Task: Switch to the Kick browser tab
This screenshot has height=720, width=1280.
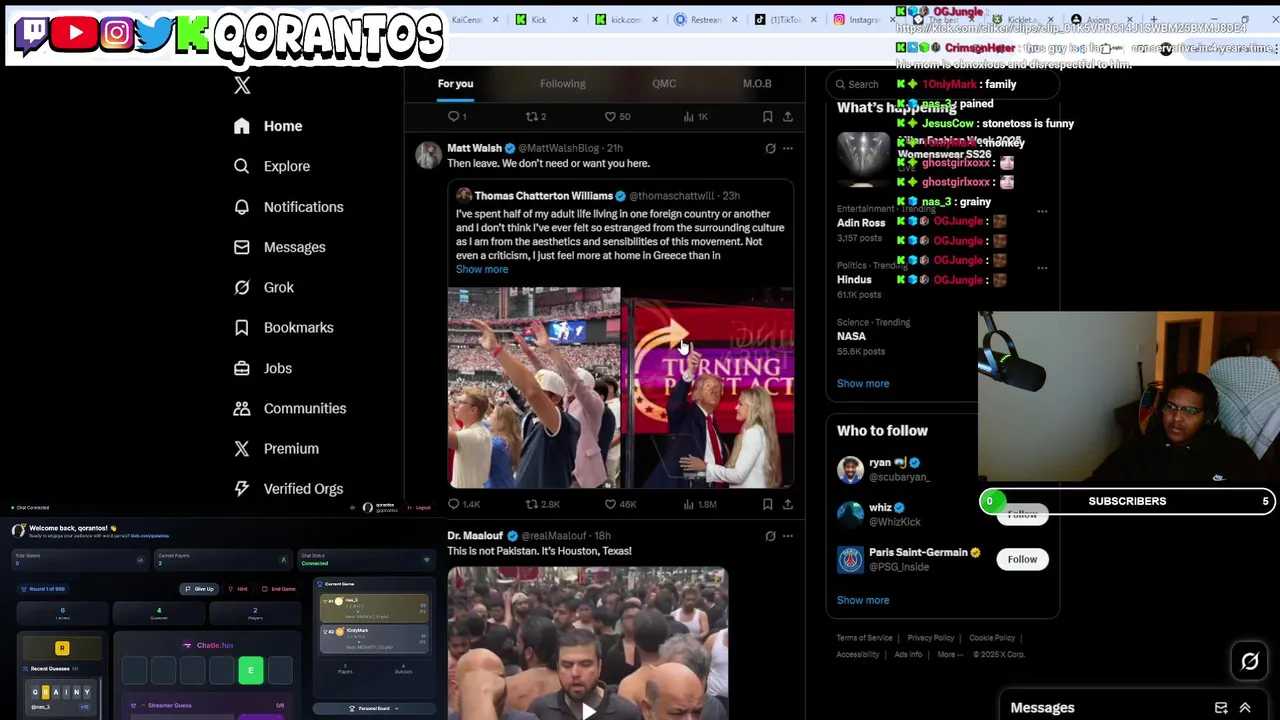Action: pyautogui.click(x=546, y=20)
